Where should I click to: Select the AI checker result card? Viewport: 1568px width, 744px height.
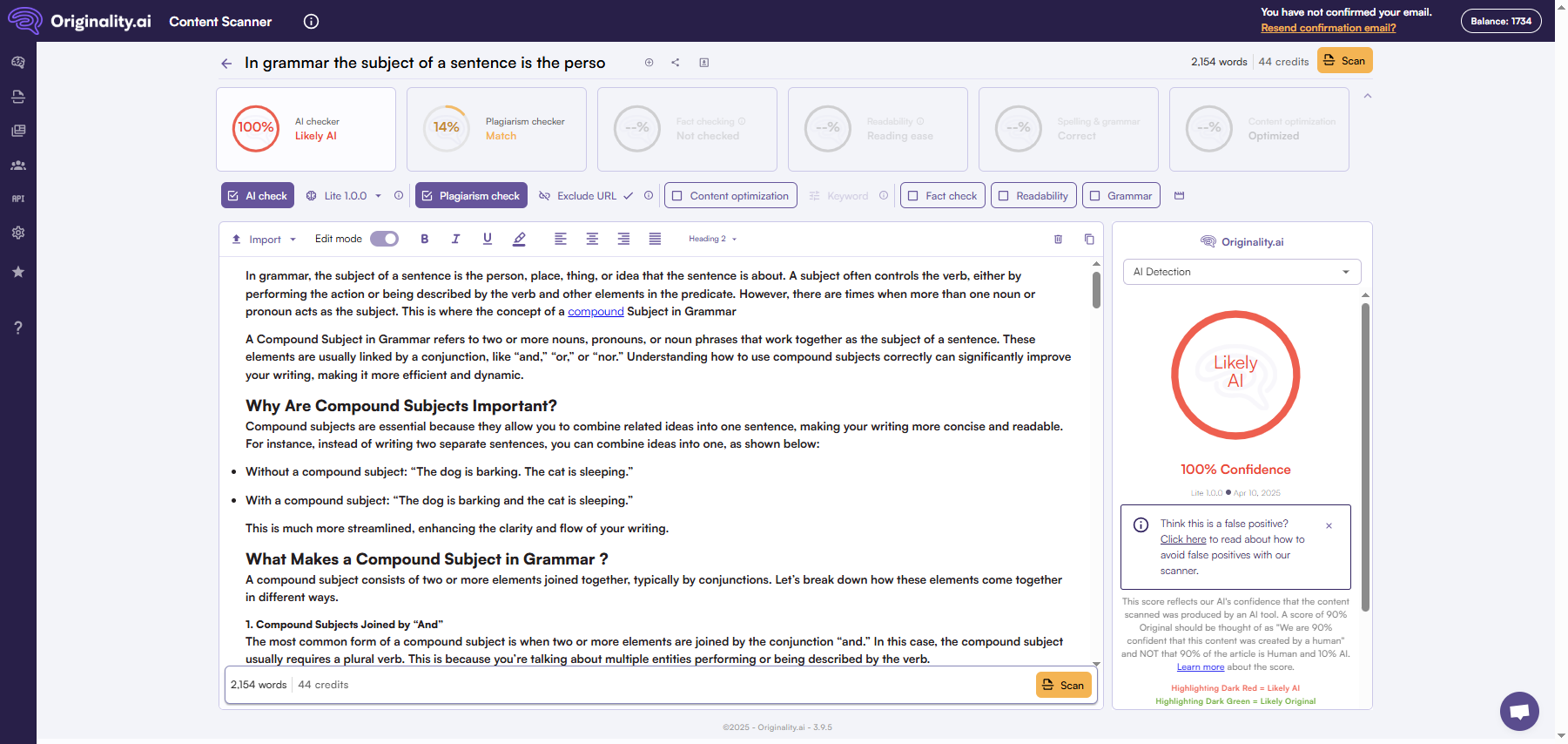306,129
